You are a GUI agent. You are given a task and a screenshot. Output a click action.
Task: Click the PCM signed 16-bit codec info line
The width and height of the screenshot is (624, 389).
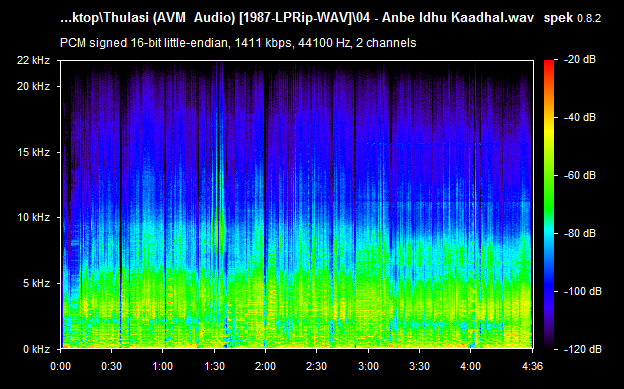tap(238, 43)
